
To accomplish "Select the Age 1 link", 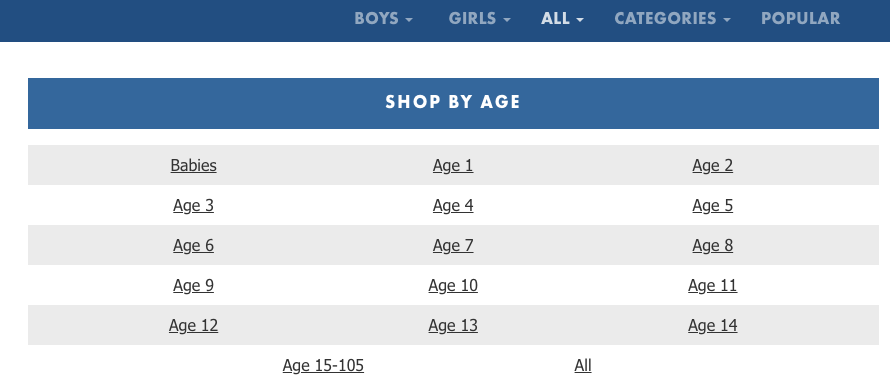I will coord(453,166).
